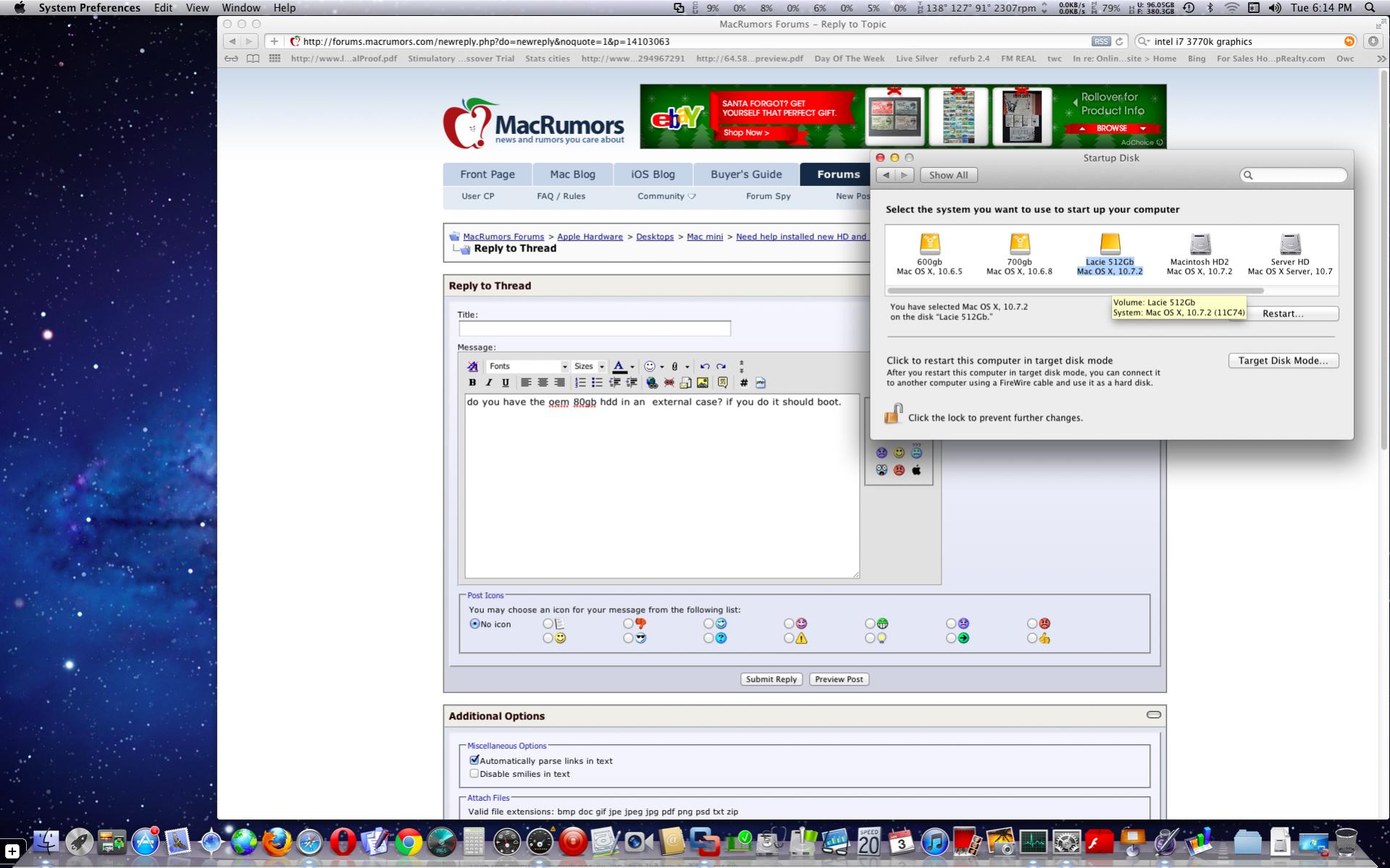The height and width of the screenshot is (868, 1390).
Task: Uncheck Automatically parse links in text
Action: pyautogui.click(x=474, y=760)
